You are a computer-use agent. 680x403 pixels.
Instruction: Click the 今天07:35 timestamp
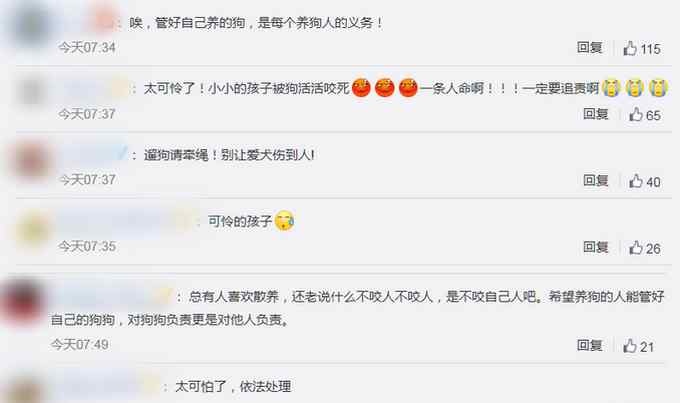[87, 246]
